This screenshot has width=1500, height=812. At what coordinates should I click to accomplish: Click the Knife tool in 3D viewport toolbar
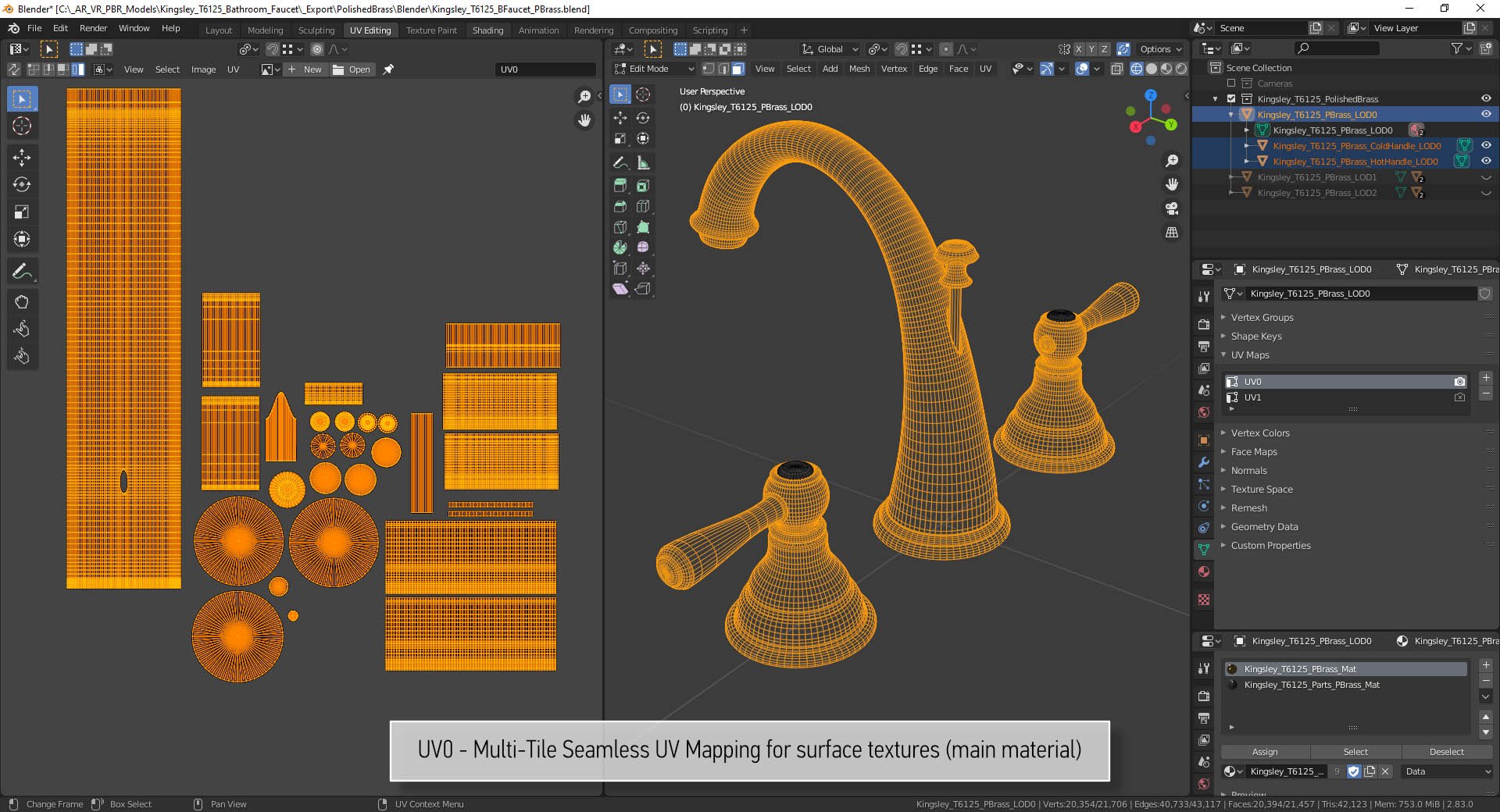620,227
